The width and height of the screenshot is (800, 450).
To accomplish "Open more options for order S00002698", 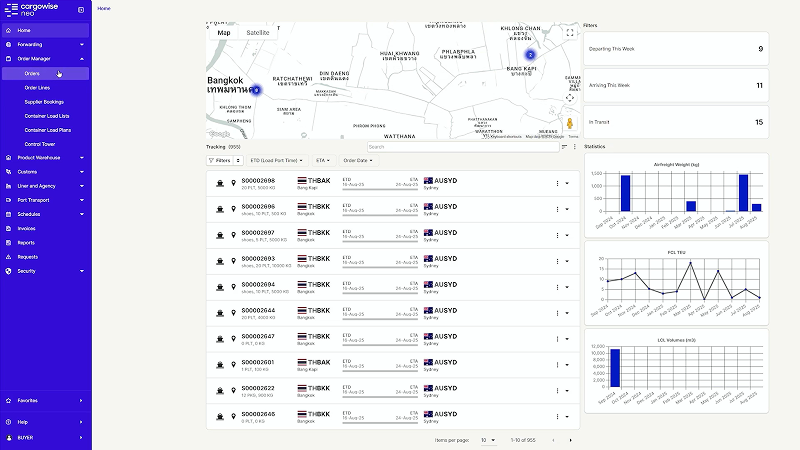I will pos(557,183).
